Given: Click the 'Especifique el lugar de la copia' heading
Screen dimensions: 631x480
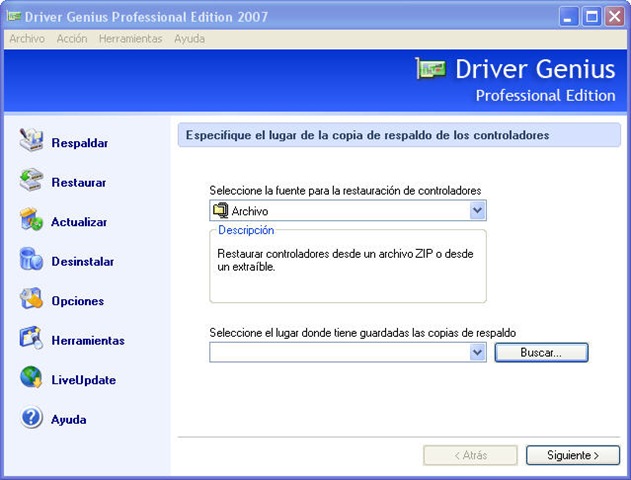Looking at the screenshot, I should click(367, 135).
